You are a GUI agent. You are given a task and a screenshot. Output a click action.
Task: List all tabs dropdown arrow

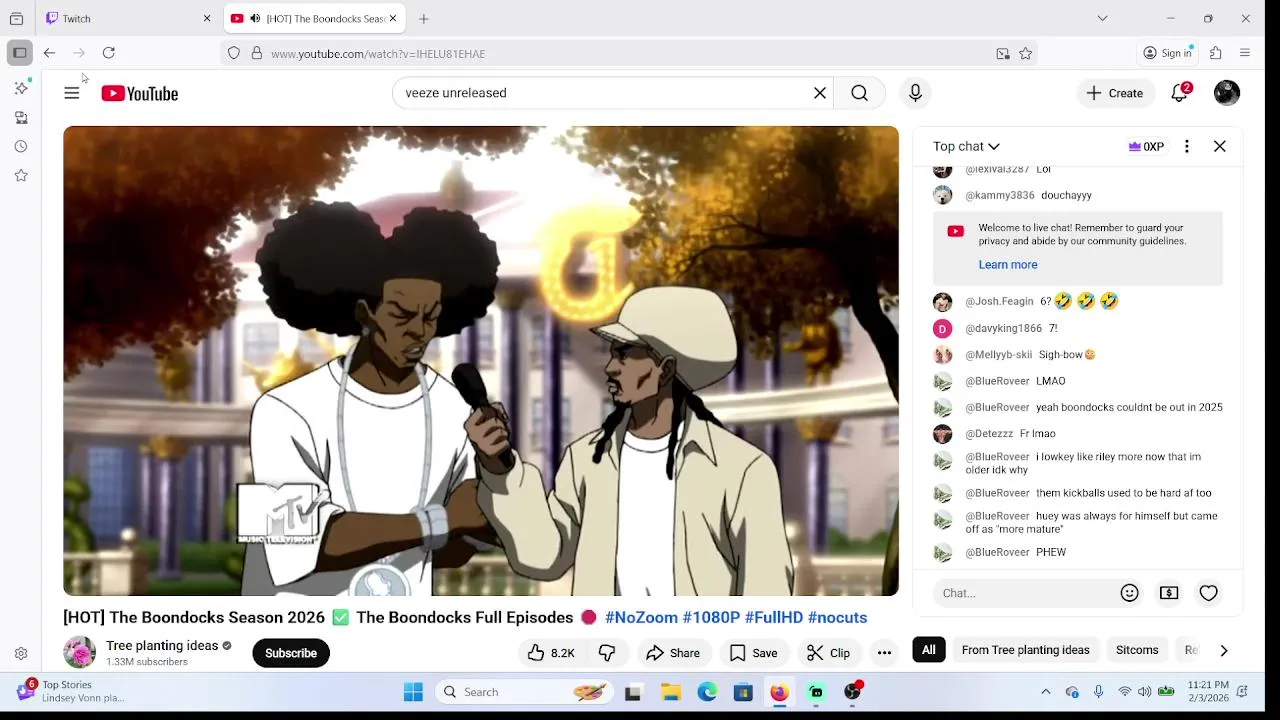tap(1102, 18)
